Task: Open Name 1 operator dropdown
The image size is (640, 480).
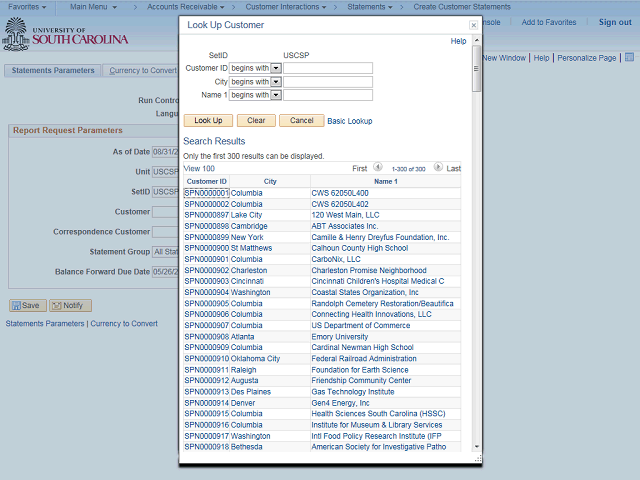Action: pos(276,95)
